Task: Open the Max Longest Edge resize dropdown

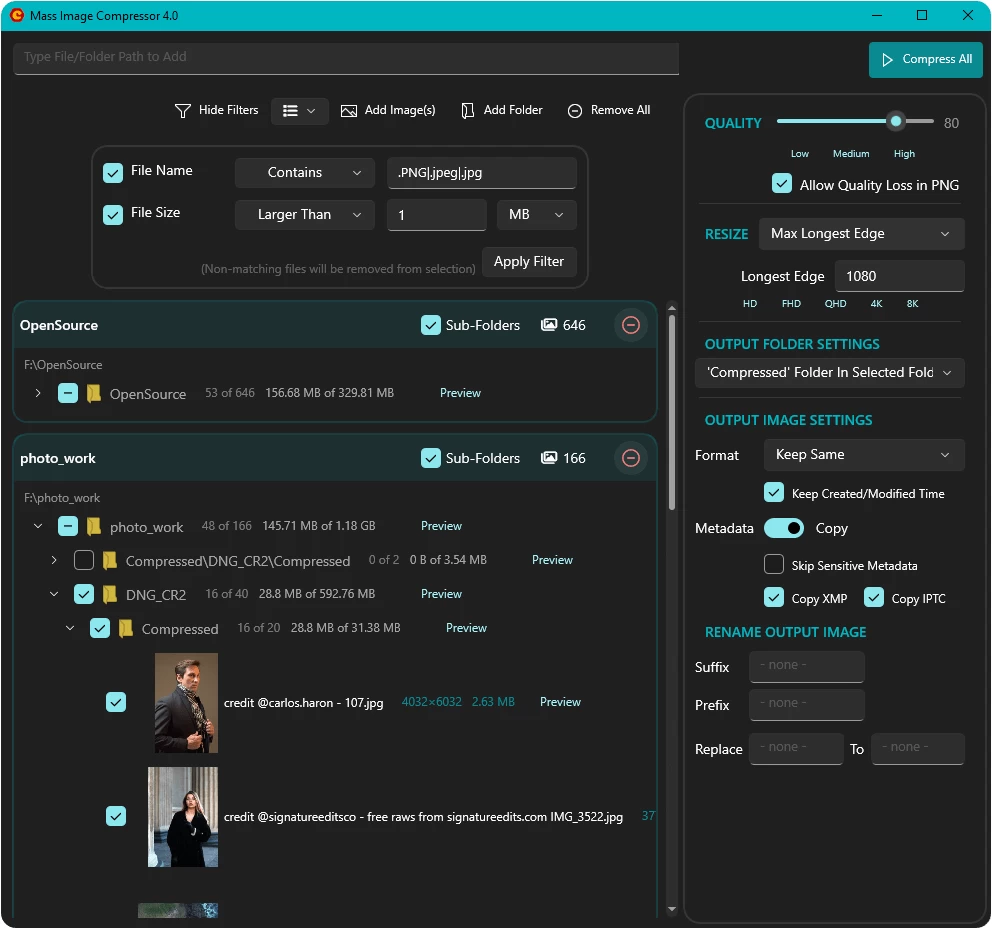Action: pos(861,234)
